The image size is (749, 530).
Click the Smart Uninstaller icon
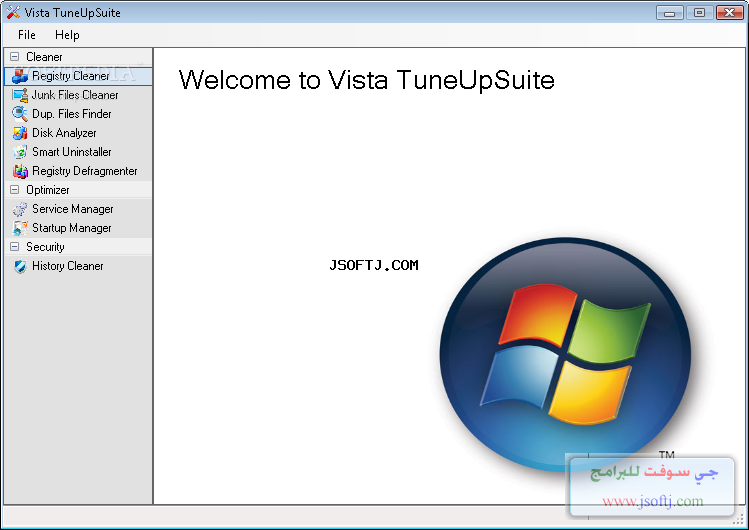(20, 152)
